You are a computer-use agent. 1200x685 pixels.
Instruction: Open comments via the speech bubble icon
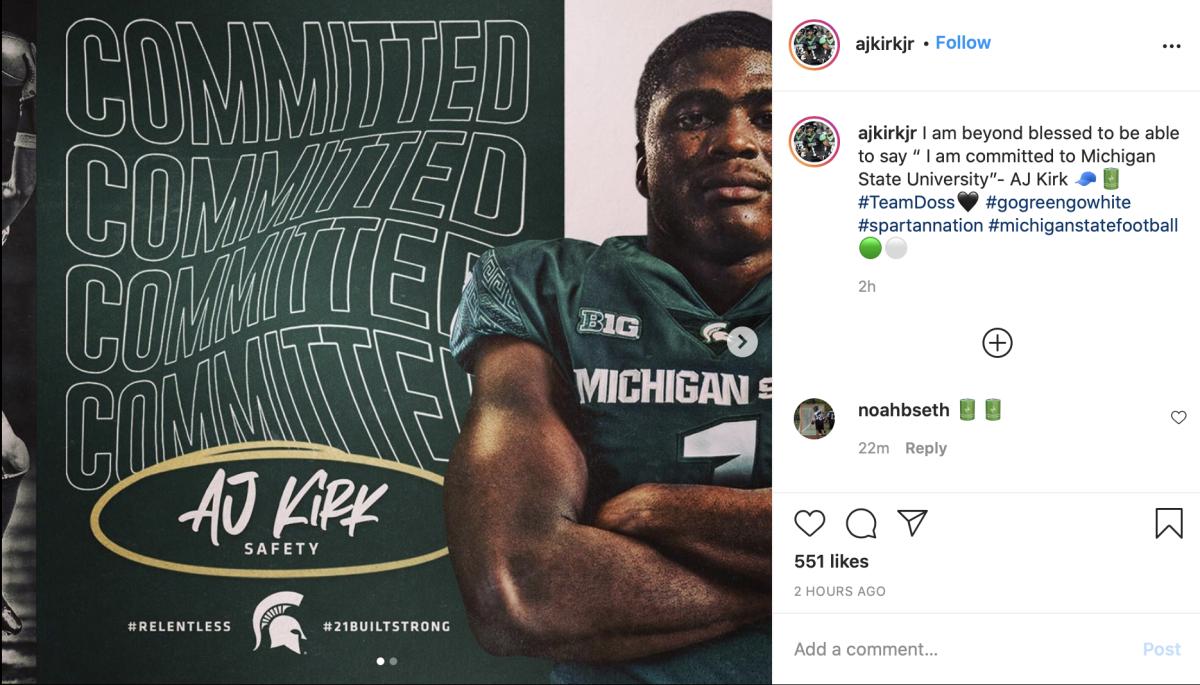(x=861, y=523)
